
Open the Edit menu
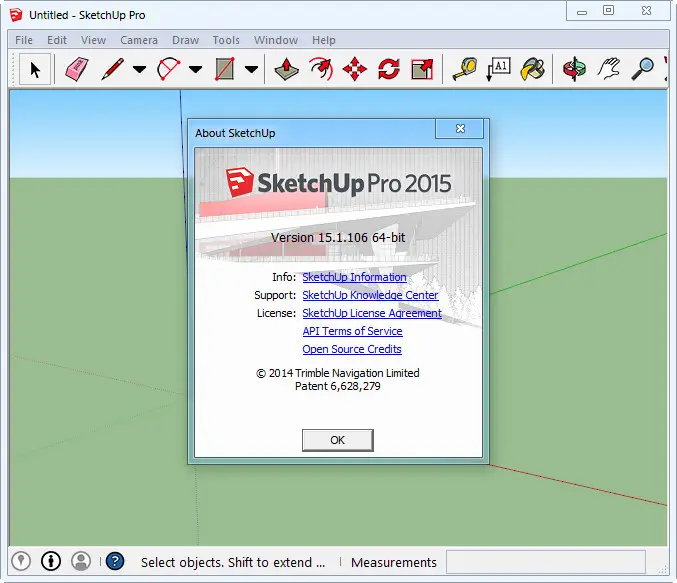coord(57,40)
